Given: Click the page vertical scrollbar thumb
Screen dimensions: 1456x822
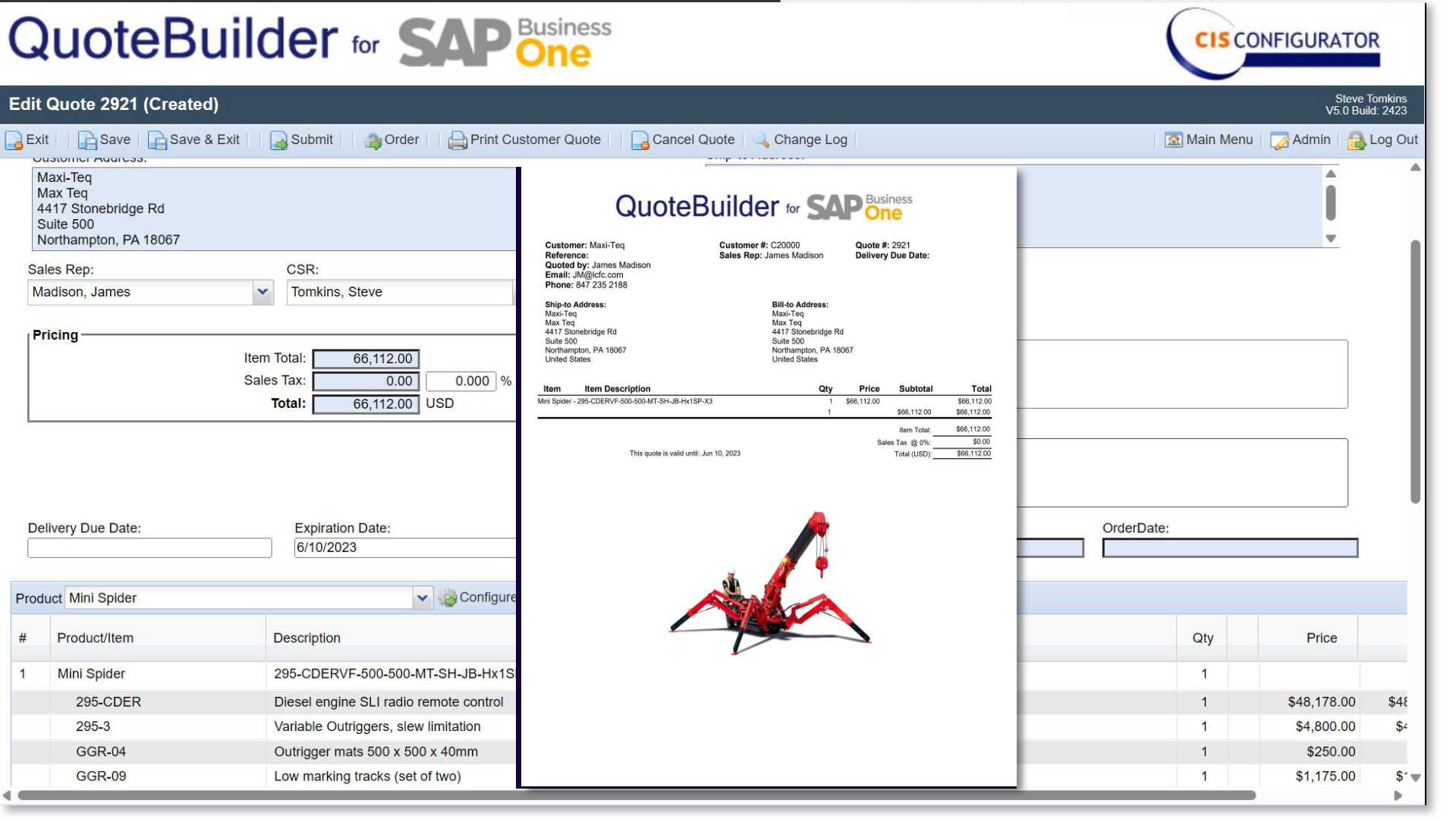Looking at the screenshot, I should 1415,372.
